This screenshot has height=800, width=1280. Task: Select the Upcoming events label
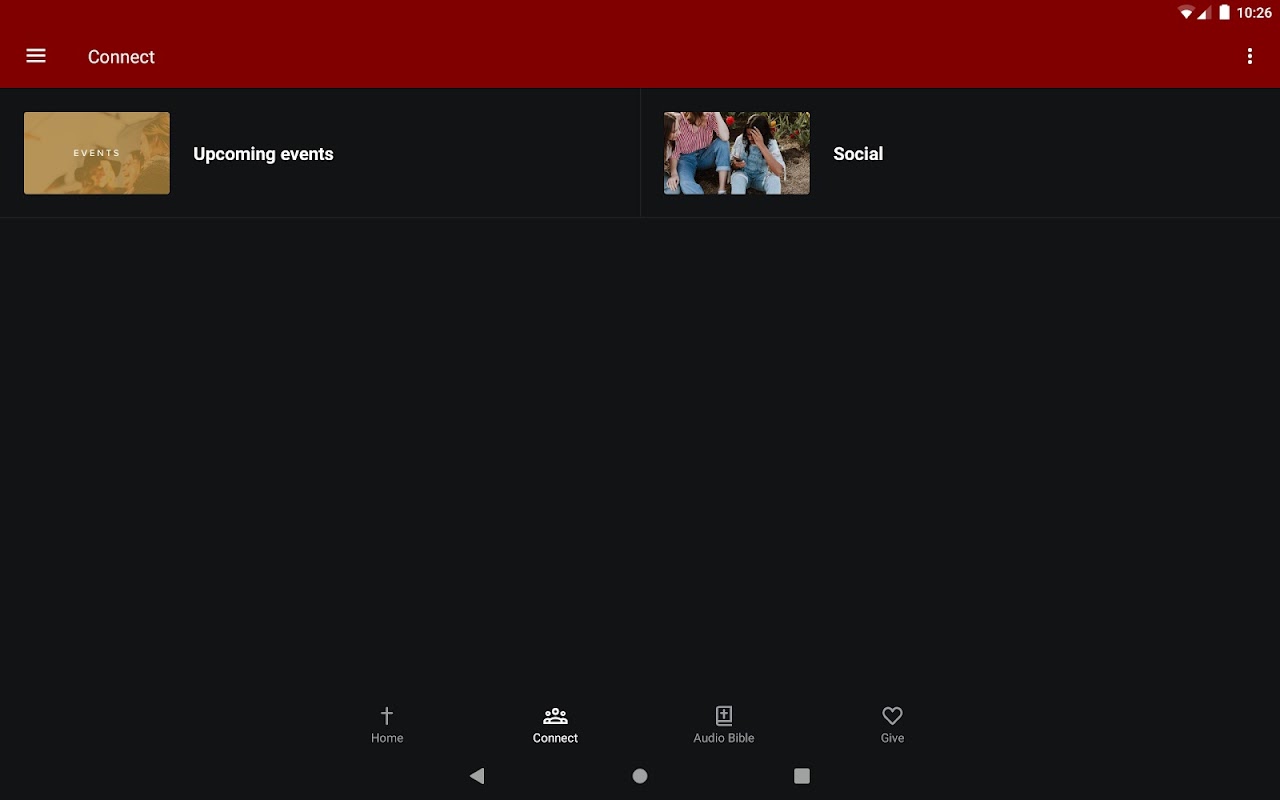coord(263,154)
